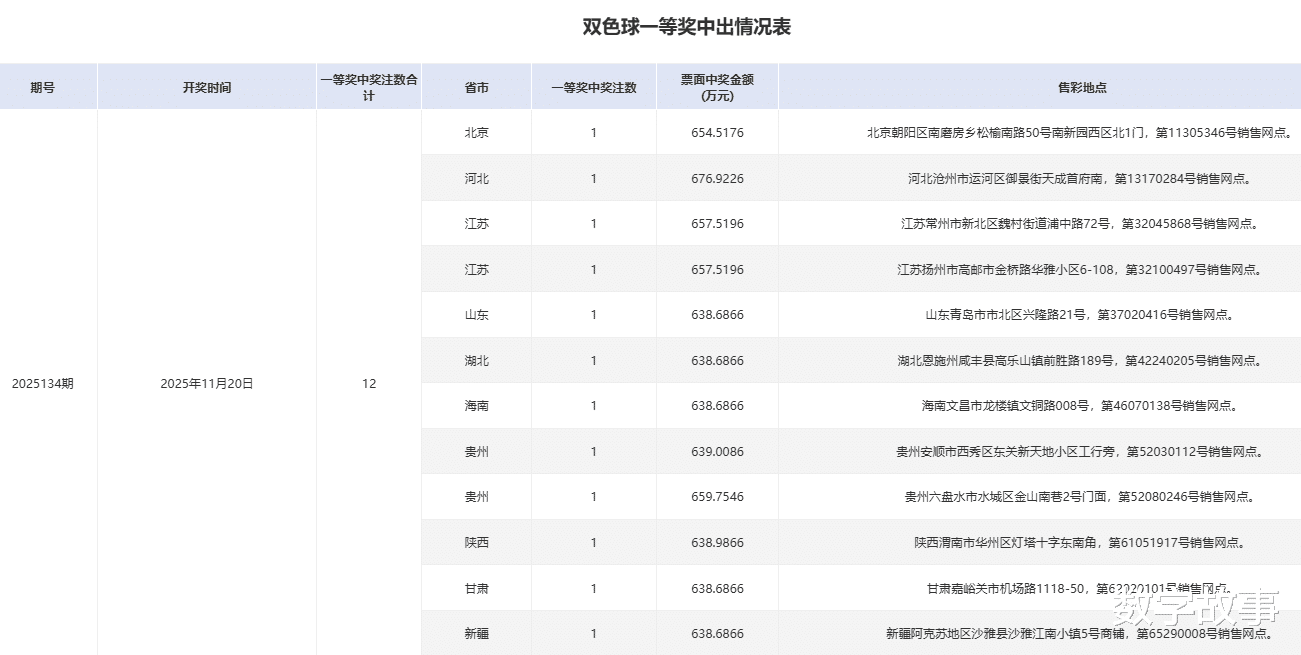Select the 开奖时间 column header
1301x655 pixels.
pyautogui.click(x=207, y=87)
